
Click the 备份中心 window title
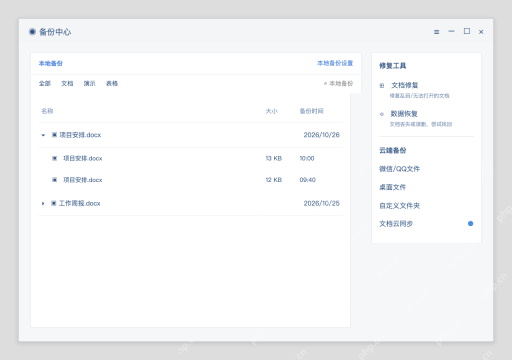point(55,32)
